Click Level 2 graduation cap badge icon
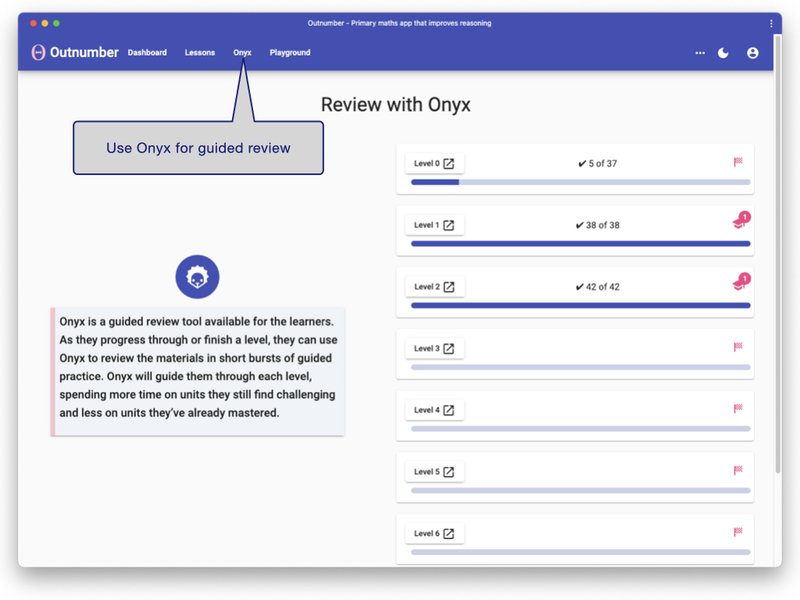Image resolution: width=800 pixels, height=600 pixels. point(739,285)
